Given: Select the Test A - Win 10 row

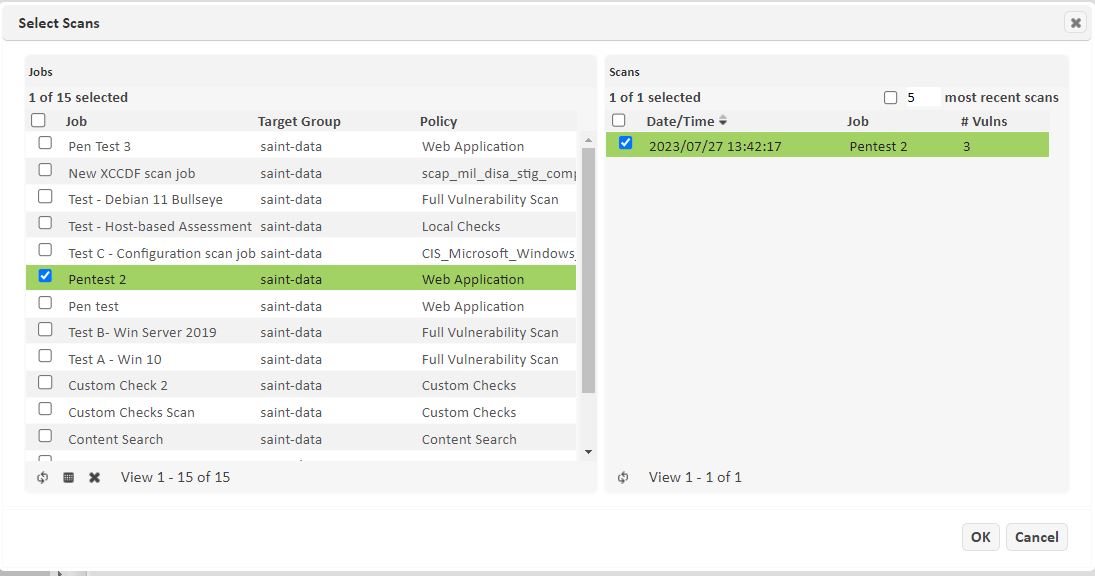Looking at the screenshot, I should coord(114,359).
